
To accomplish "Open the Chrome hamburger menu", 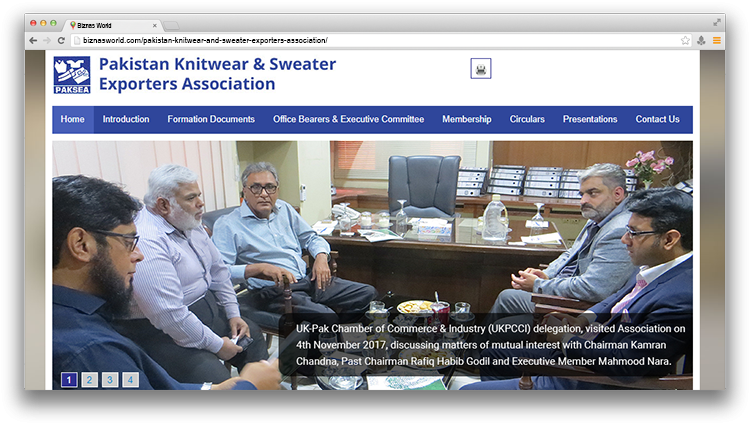I will pyautogui.click(x=717, y=40).
